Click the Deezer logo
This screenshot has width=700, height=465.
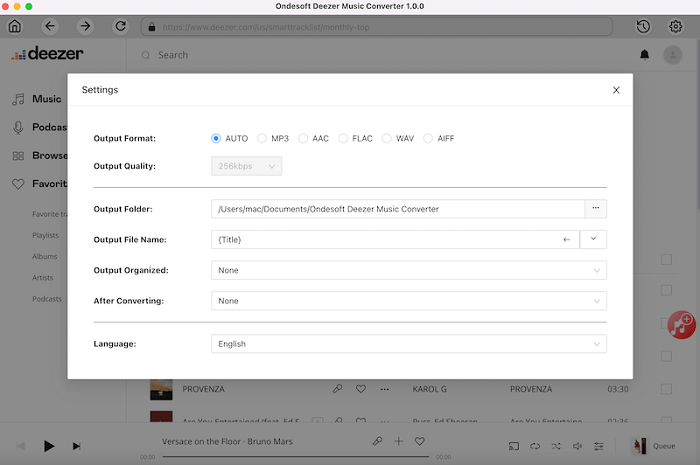click(x=47, y=54)
